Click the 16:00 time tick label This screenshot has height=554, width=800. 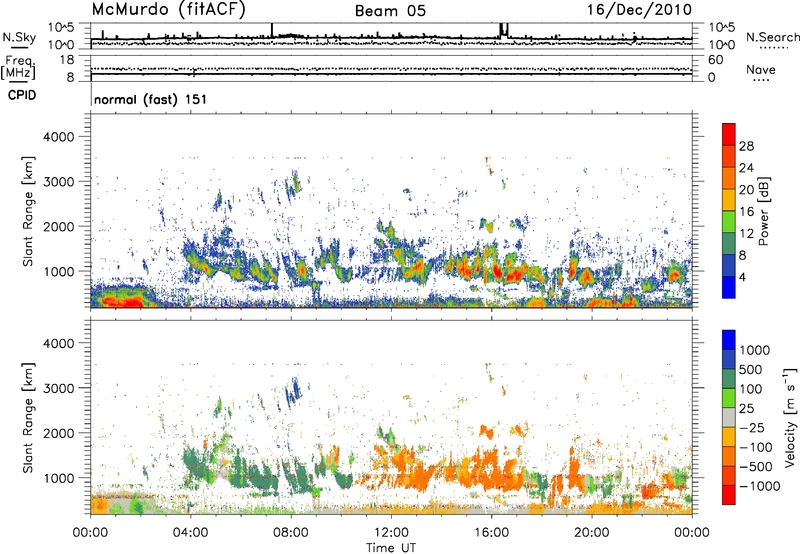click(x=491, y=533)
